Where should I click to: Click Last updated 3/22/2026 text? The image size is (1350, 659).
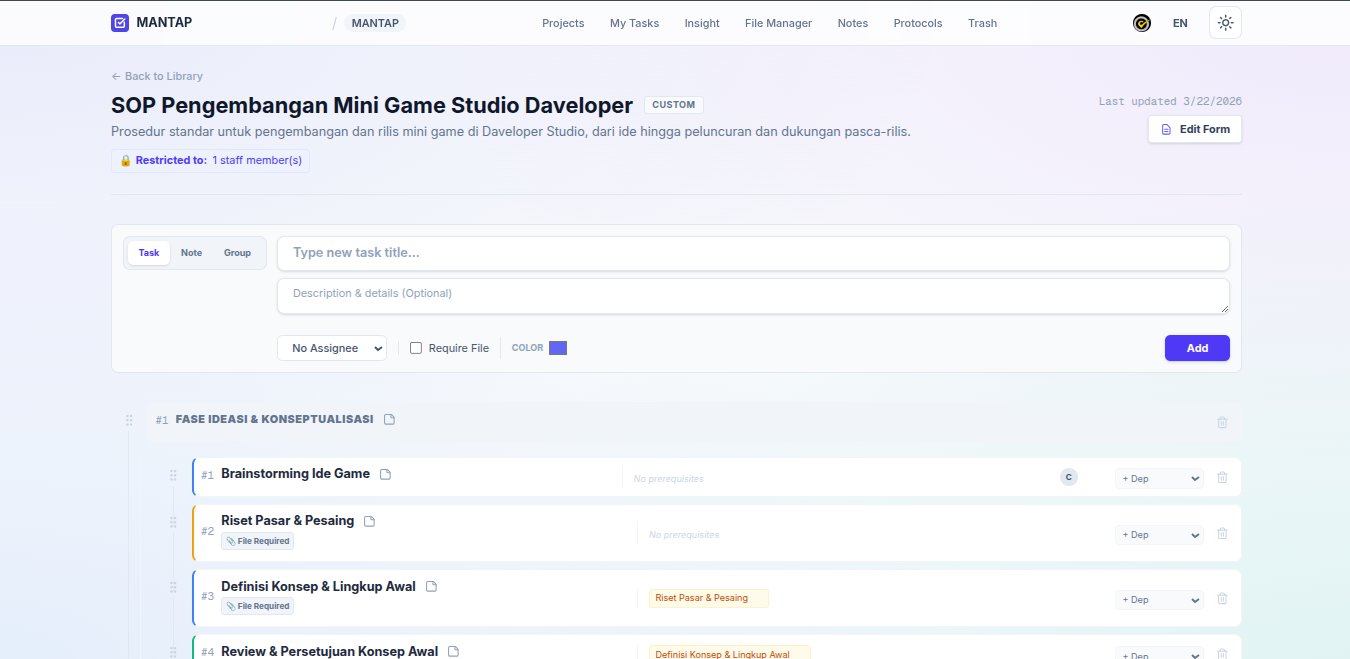pos(1170,101)
